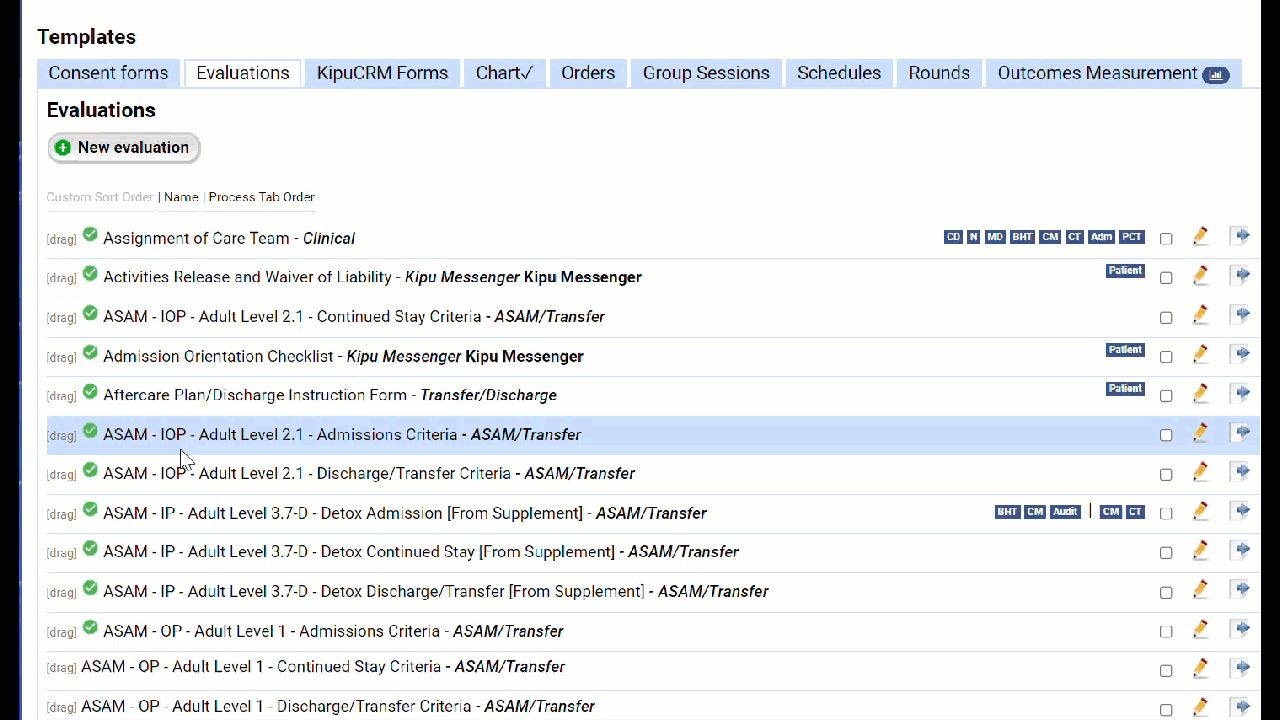Image resolution: width=1280 pixels, height=720 pixels.
Task: Click green status check for Aftercare Plan form
Action: click(x=90, y=392)
